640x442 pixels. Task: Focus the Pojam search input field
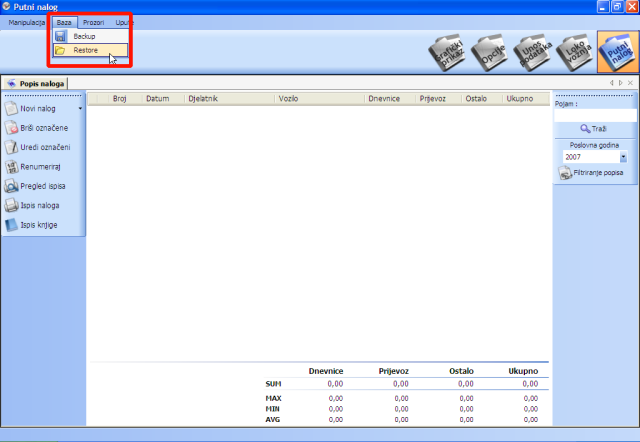coord(595,115)
